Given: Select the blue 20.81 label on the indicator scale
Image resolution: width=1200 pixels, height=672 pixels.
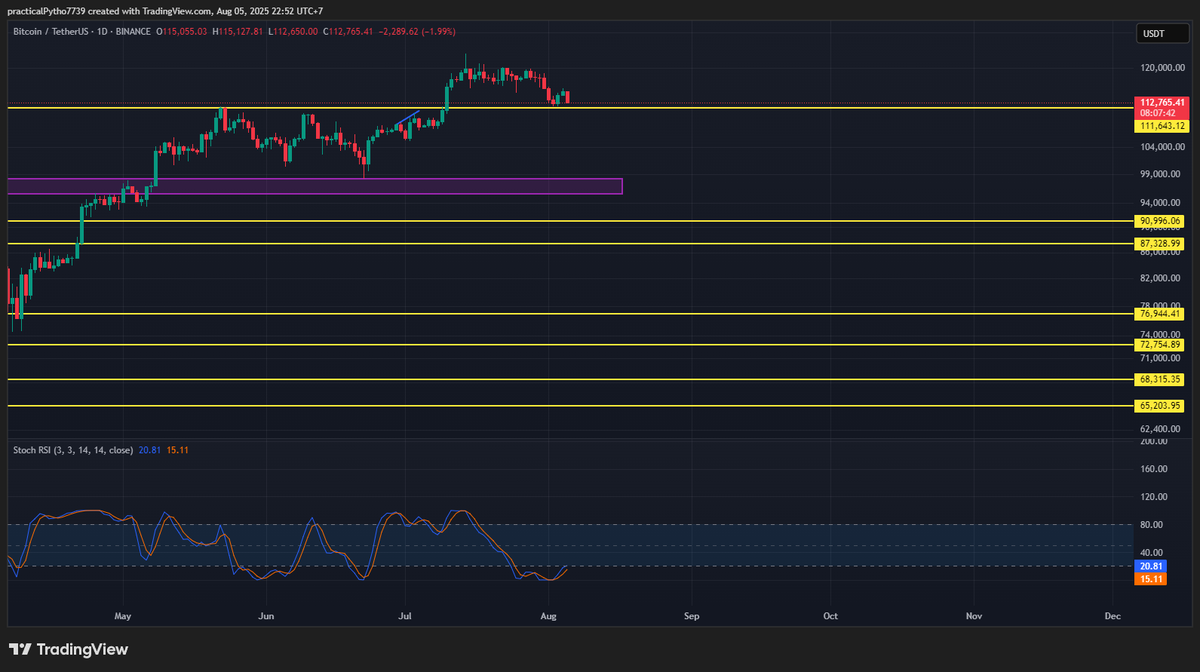Looking at the screenshot, I should click(1150, 566).
